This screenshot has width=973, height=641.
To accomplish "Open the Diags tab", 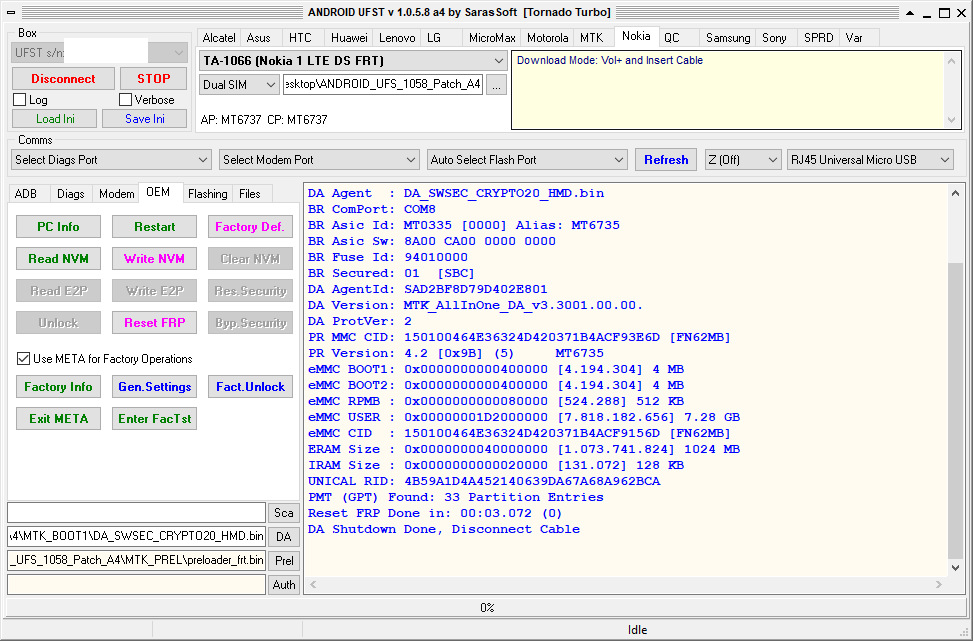I will click(71, 194).
